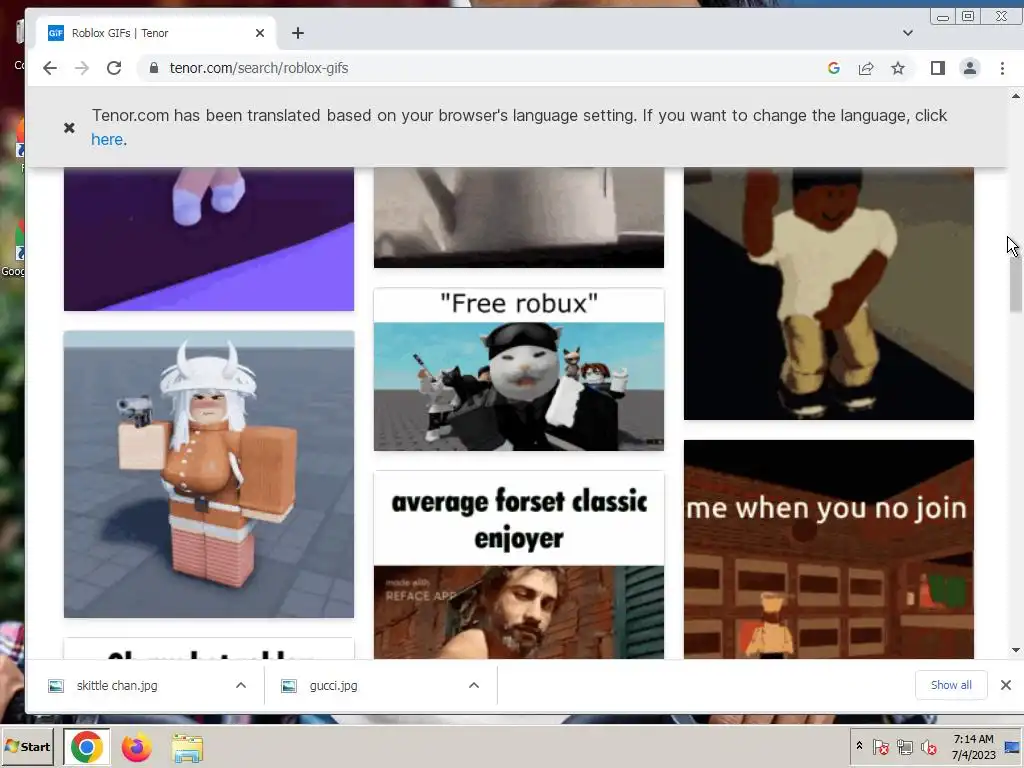Open the "Free robux" cat GIF
1024x768 pixels.
[519, 370]
